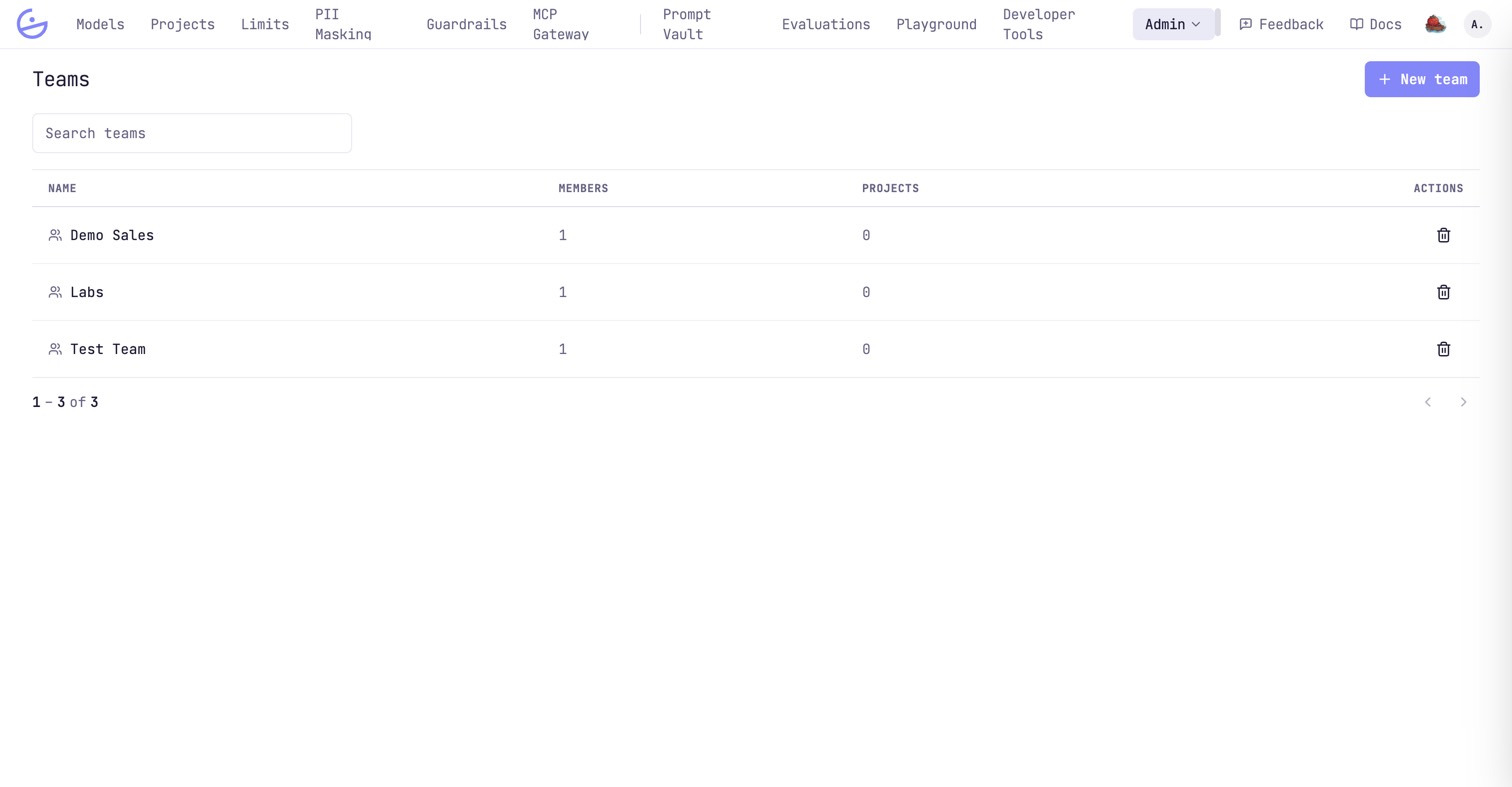Viewport: 1512px width, 787px height.
Task: Open the Demo Sales team row
Action: click(x=755, y=235)
